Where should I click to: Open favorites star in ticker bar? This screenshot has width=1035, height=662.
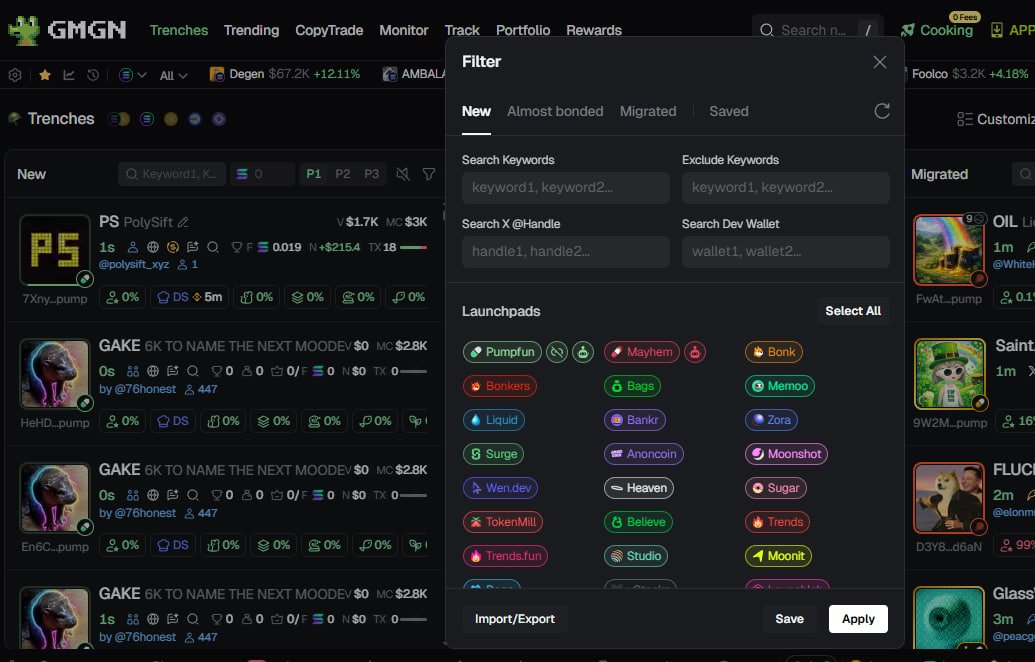pyautogui.click(x=45, y=75)
